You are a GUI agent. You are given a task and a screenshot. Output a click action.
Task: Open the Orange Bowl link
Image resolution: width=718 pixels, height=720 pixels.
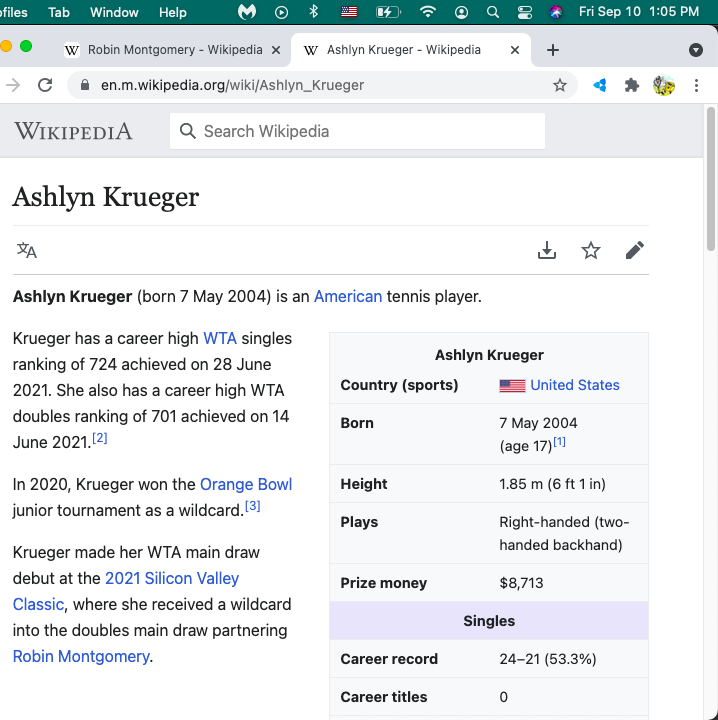[246, 485]
